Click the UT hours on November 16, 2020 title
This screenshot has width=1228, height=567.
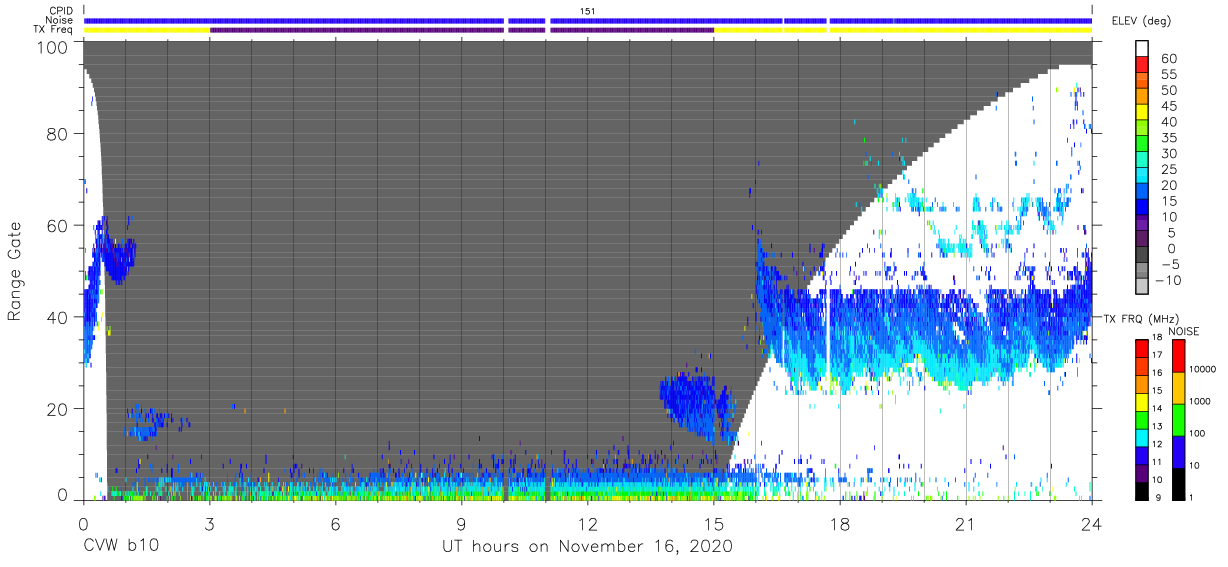click(x=588, y=547)
